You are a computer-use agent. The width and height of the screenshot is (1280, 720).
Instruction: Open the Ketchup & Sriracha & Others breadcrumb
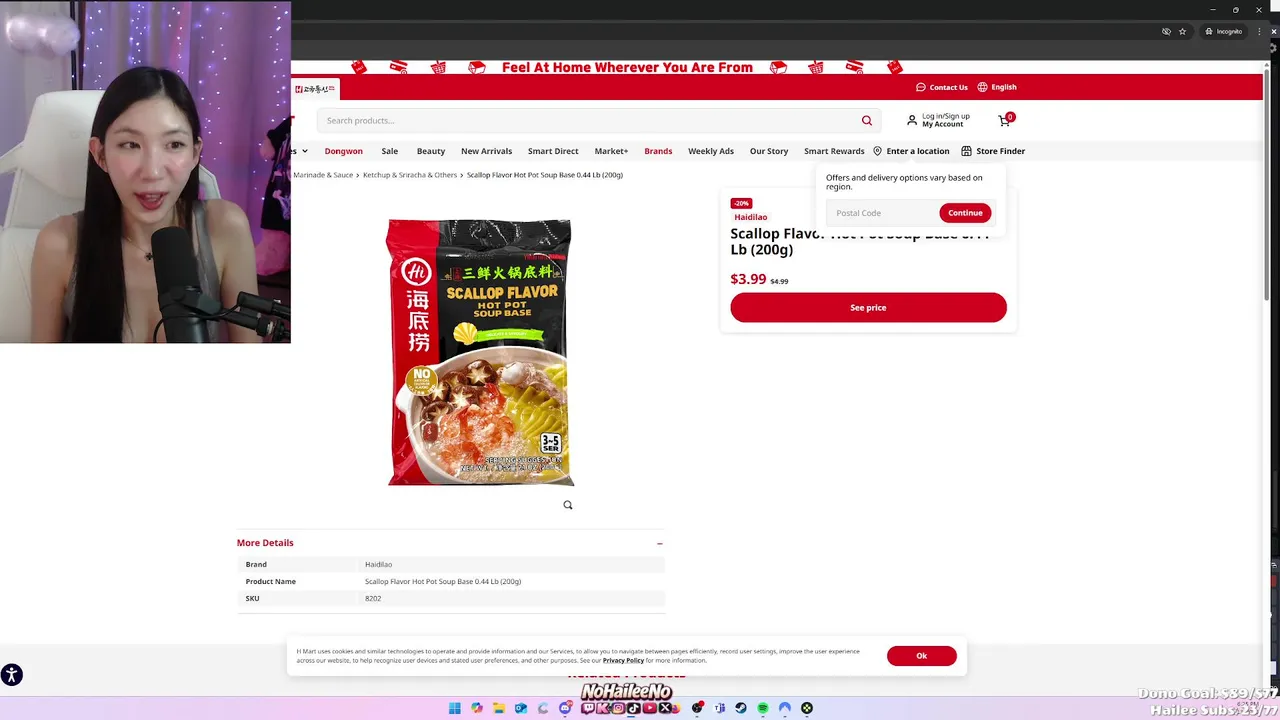(410, 175)
